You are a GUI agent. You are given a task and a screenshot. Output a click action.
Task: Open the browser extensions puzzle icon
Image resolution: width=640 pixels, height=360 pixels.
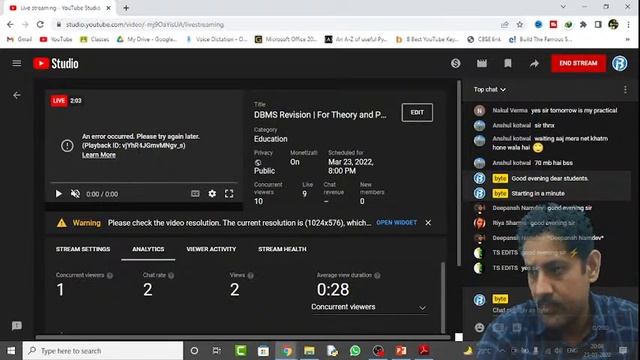point(583,24)
